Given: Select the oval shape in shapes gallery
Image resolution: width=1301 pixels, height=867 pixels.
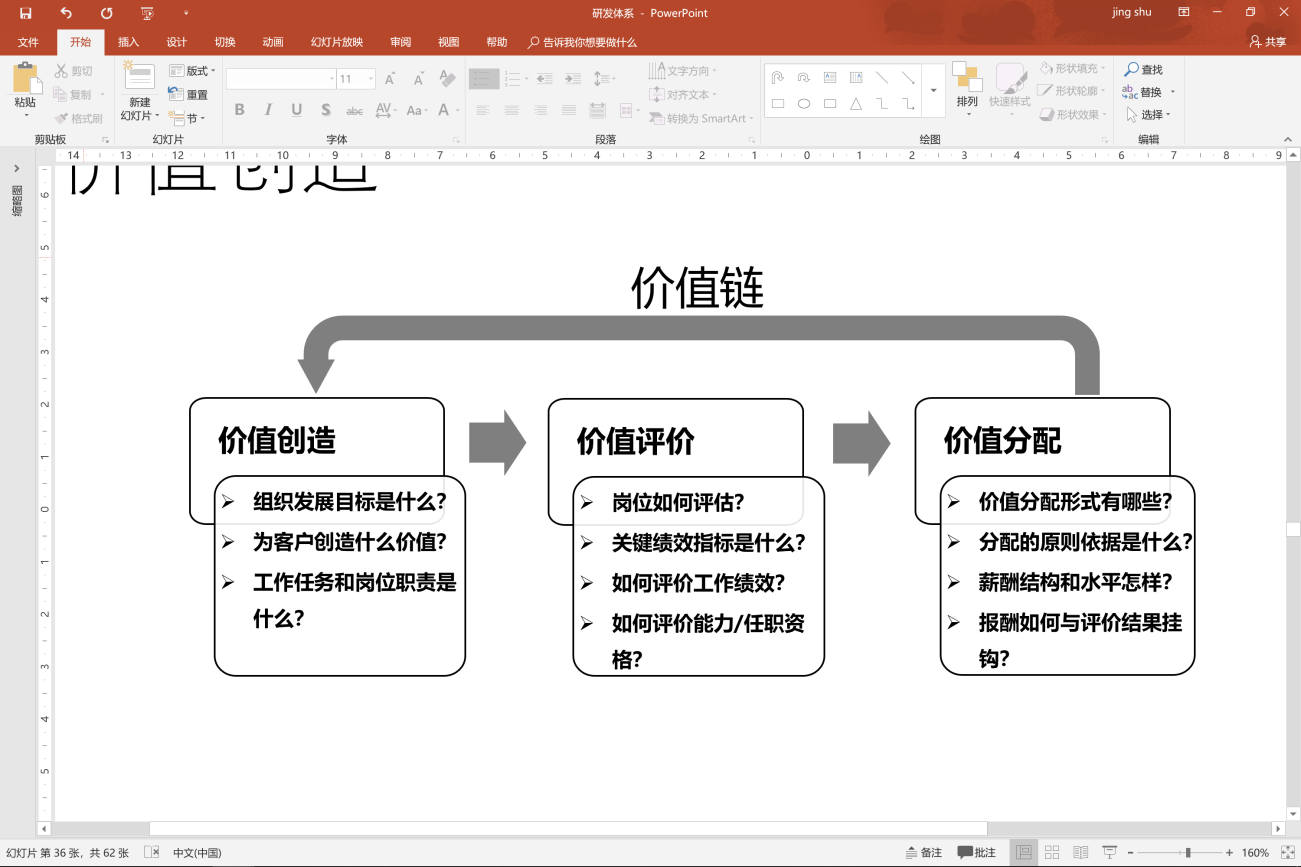Looking at the screenshot, I should click(804, 103).
